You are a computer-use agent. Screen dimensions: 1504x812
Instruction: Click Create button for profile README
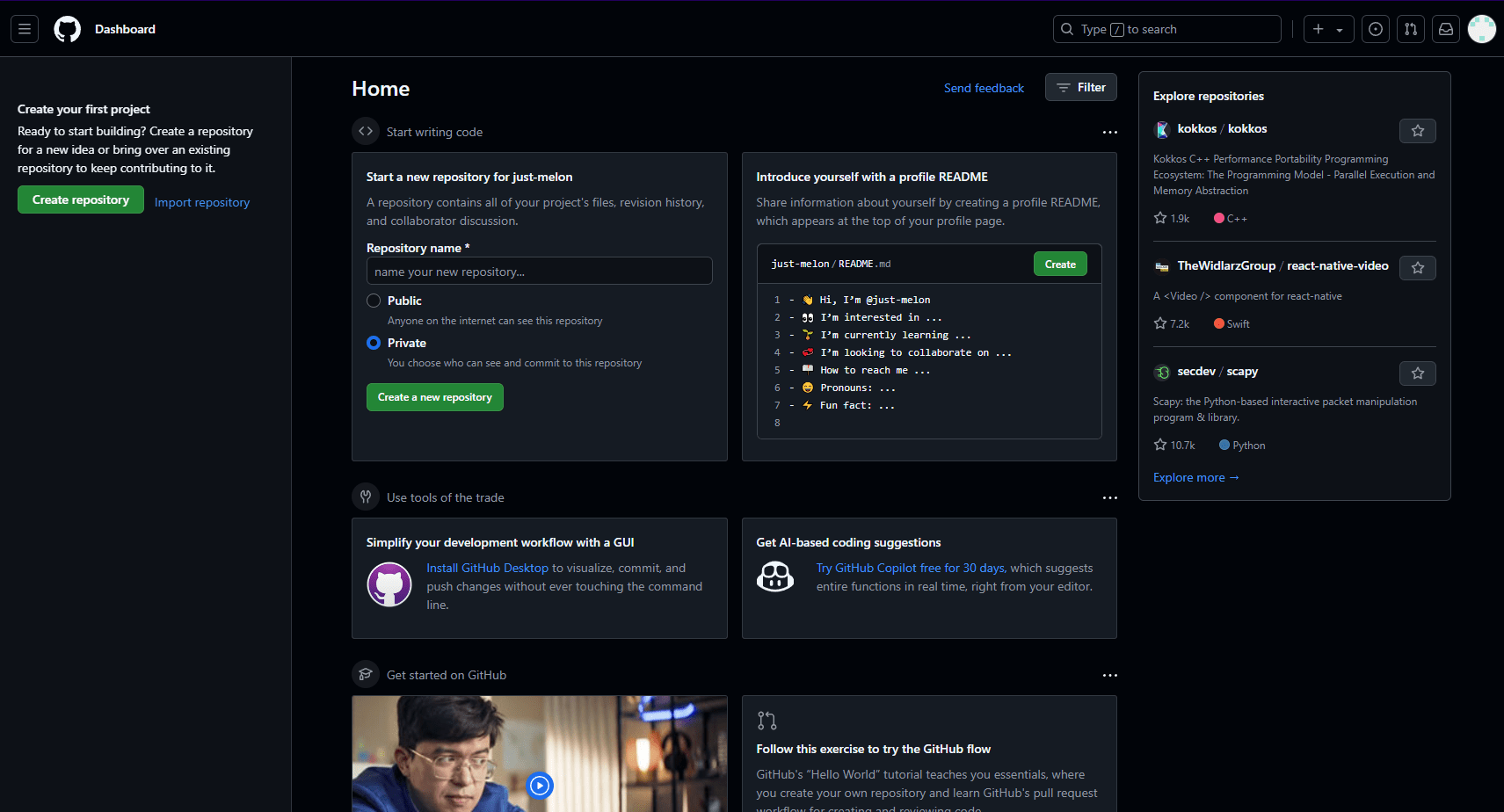pos(1060,264)
